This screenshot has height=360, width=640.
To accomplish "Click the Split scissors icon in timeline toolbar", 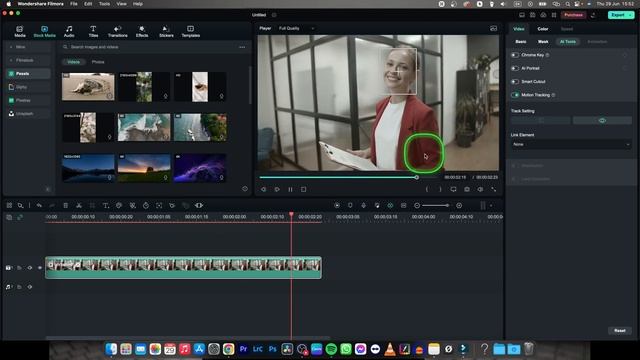I will pos(79,205).
